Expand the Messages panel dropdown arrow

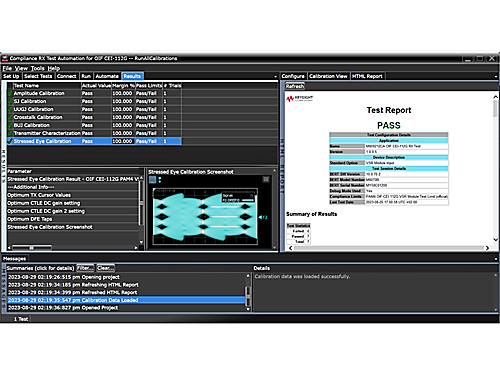(x=496, y=259)
